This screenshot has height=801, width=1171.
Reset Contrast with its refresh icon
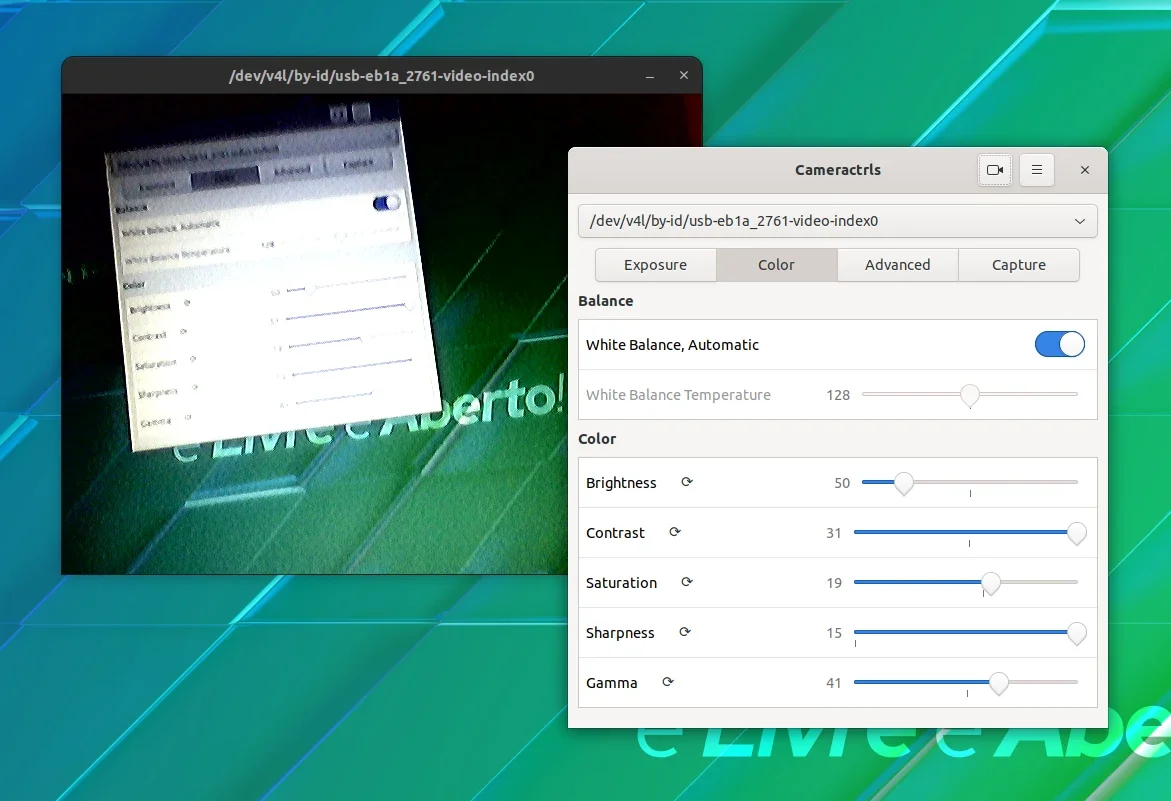click(674, 532)
